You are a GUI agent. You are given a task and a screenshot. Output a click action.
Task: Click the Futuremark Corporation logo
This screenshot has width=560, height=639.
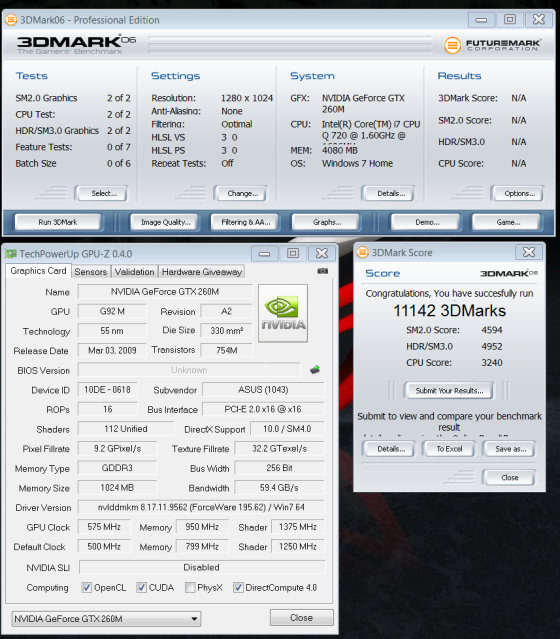pos(492,45)
